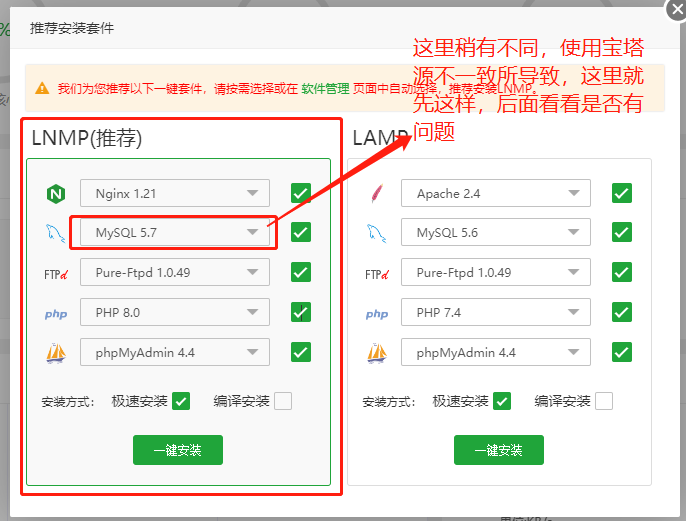This screenshot has height=521, width=686.
Task: Uncheck phpMyAdmin 4.4 in LNMP
Action: point(301,352)
